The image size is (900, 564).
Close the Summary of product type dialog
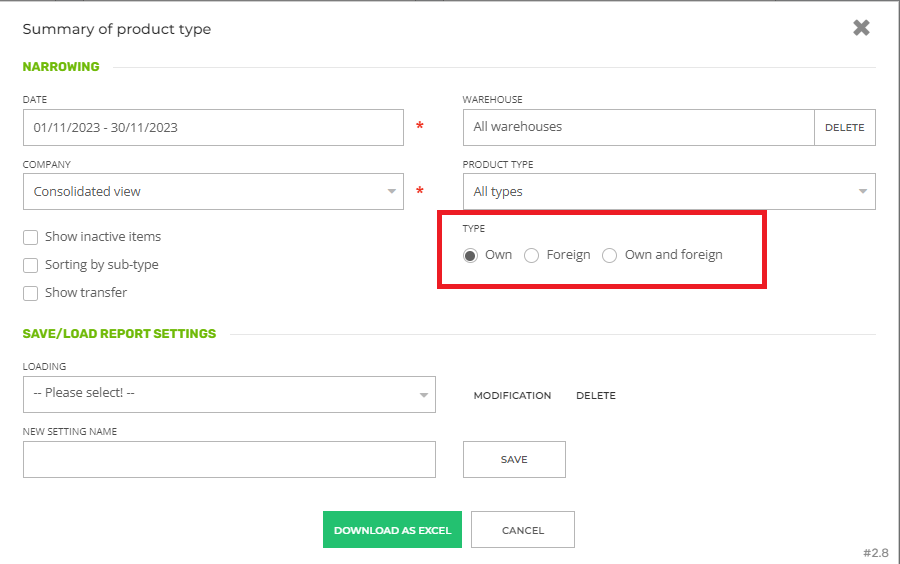tap(861, 28)
